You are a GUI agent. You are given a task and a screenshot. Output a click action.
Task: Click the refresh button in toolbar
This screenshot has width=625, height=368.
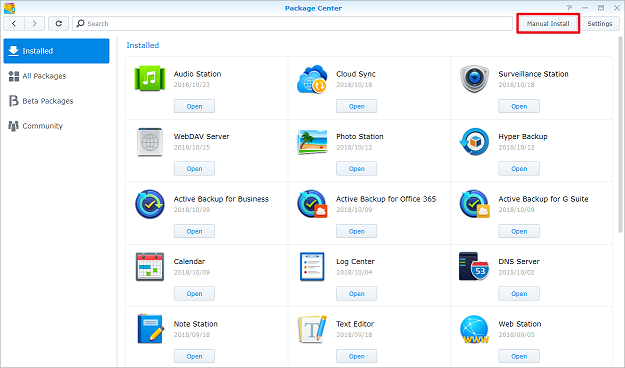[x=59, y=24]
